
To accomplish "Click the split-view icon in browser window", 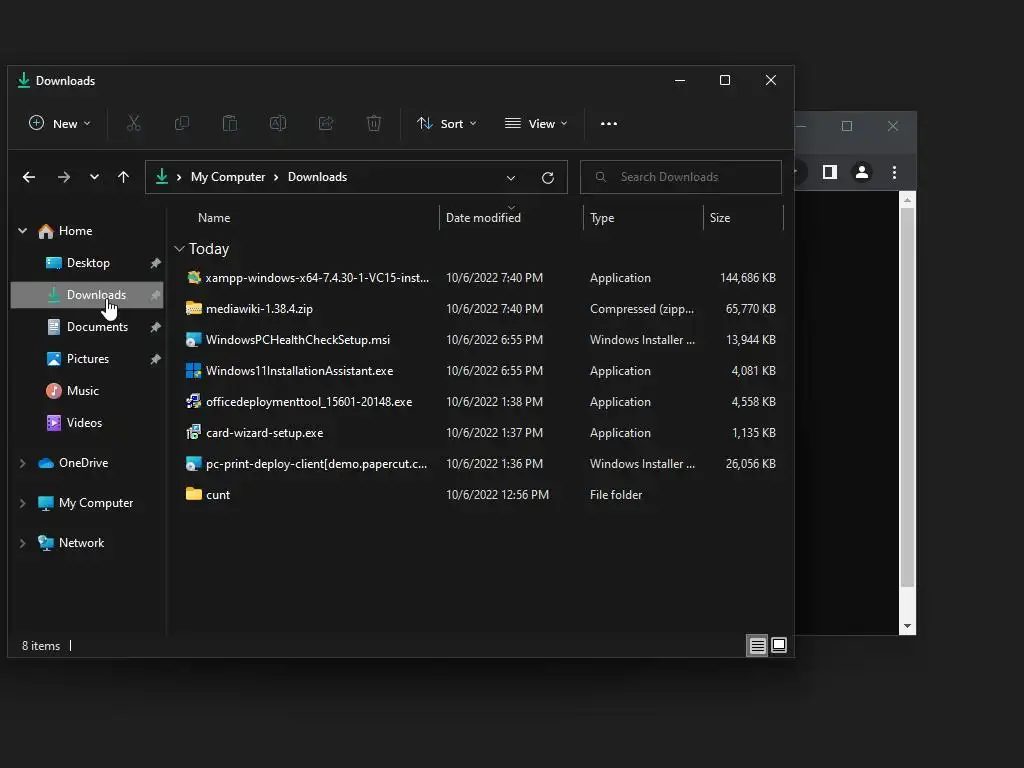I will coord(829,172).
